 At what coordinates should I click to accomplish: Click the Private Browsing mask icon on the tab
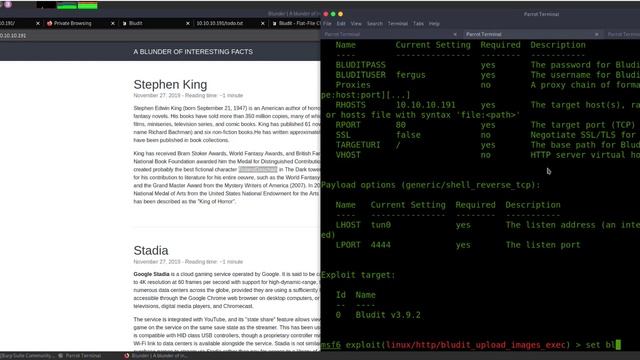point(49,24)
